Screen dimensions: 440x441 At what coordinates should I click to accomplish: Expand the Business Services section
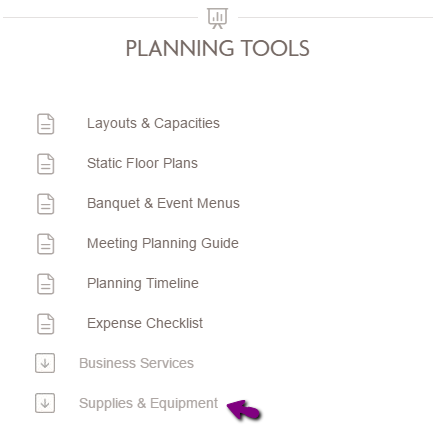(136, 363)
